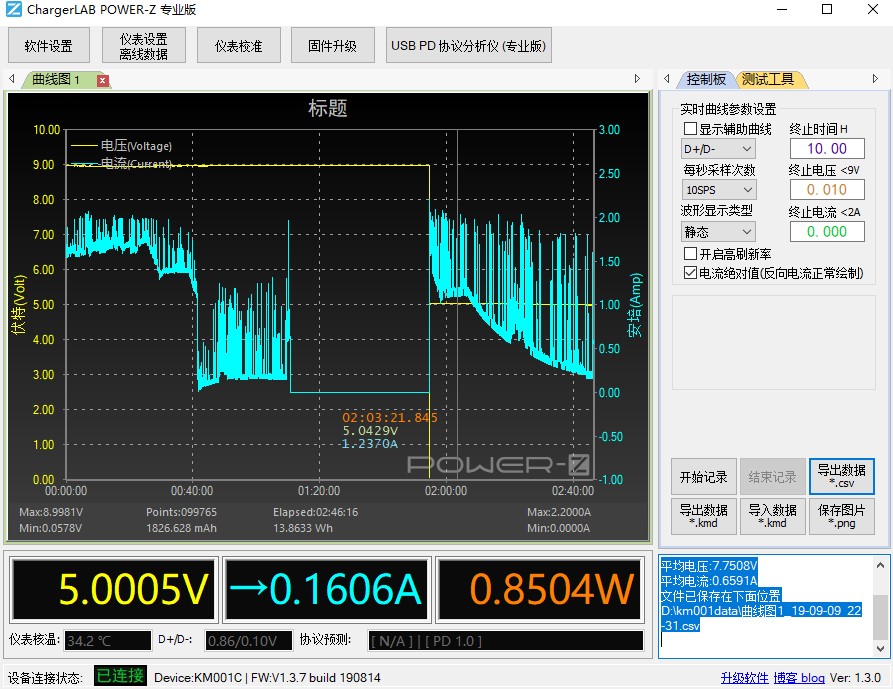Open the 博客 blog link

point(799,678)
